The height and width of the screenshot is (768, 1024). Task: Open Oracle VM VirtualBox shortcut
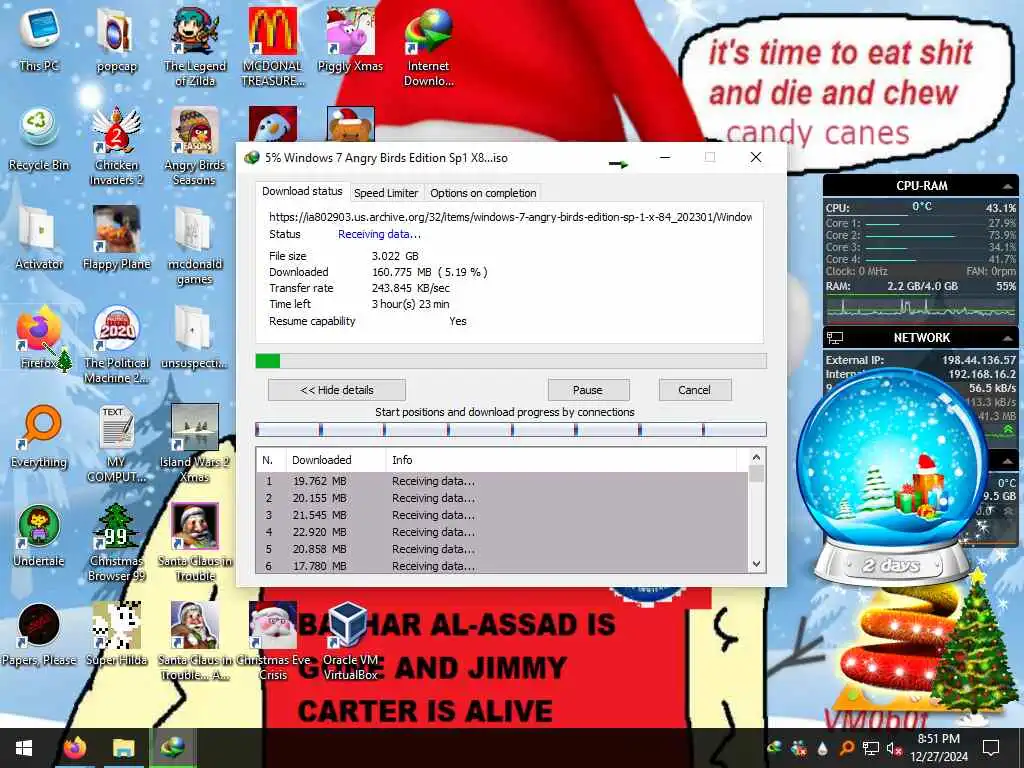click(350, 641)
